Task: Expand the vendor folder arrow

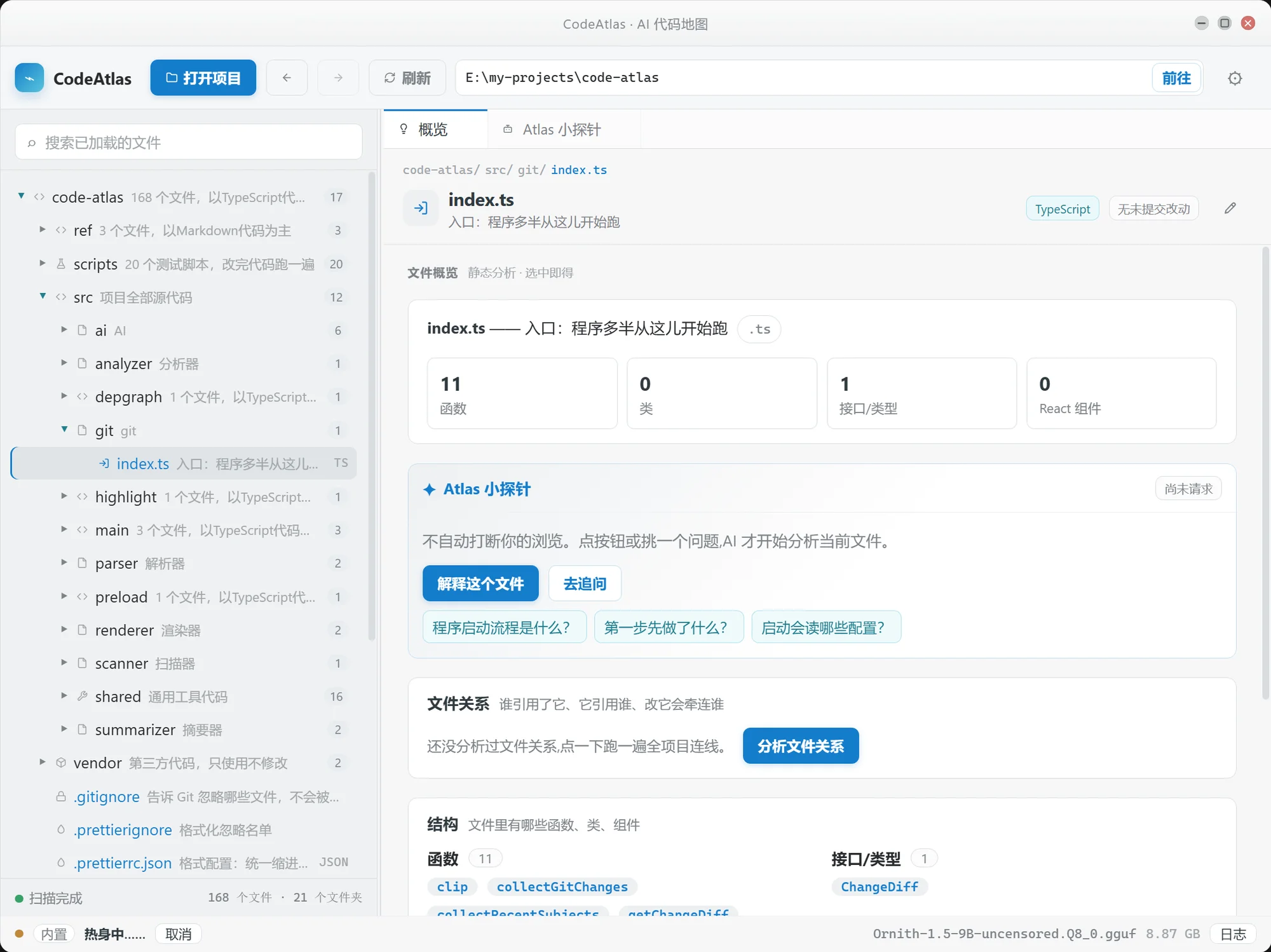Action: [43, 762]
